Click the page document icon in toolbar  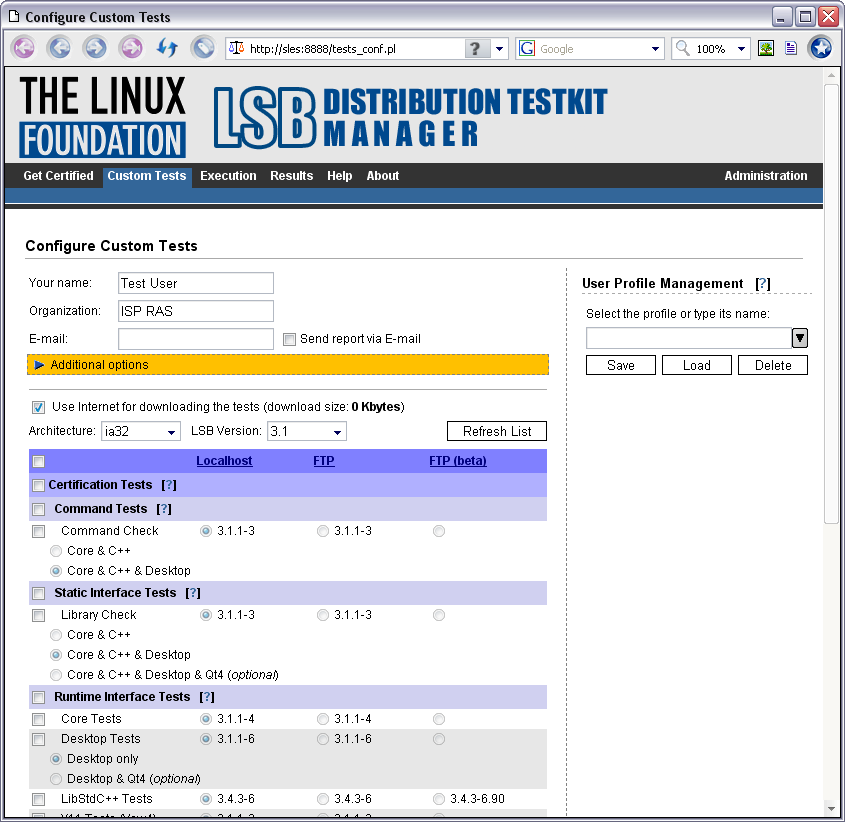(x=791, y=49)
